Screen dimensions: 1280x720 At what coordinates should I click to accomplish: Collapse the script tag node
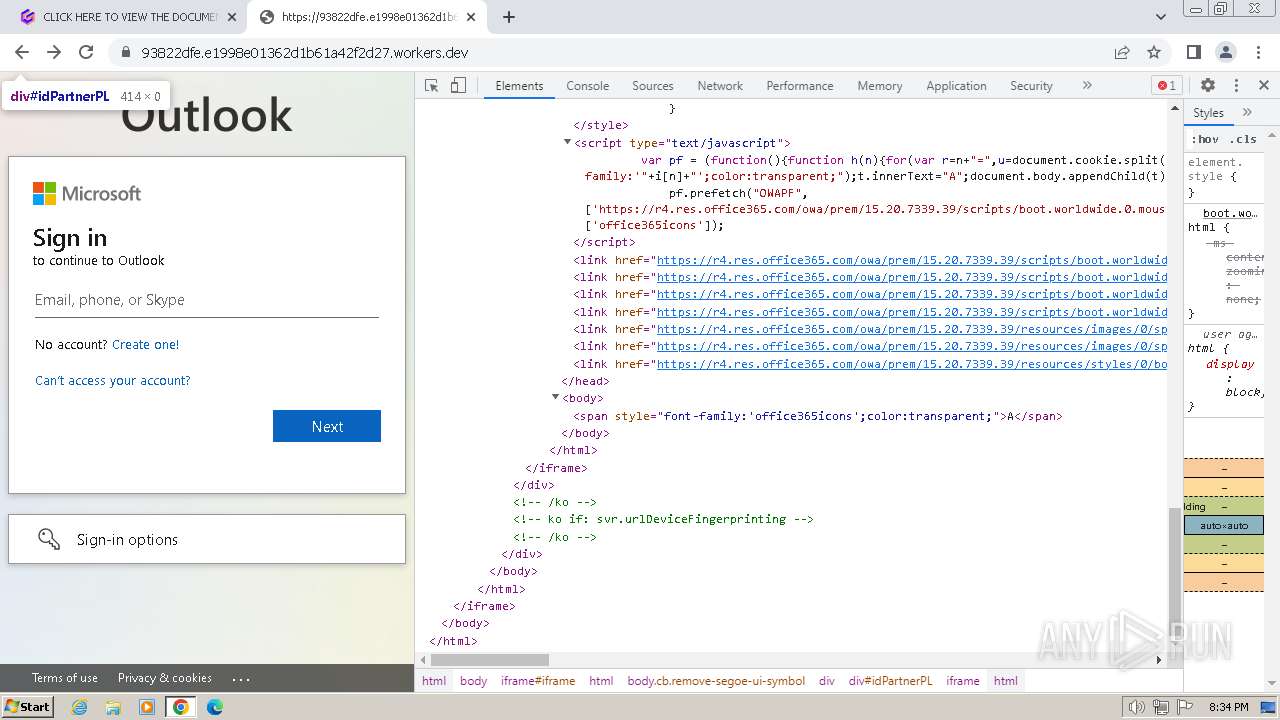(x=567, y=143)
